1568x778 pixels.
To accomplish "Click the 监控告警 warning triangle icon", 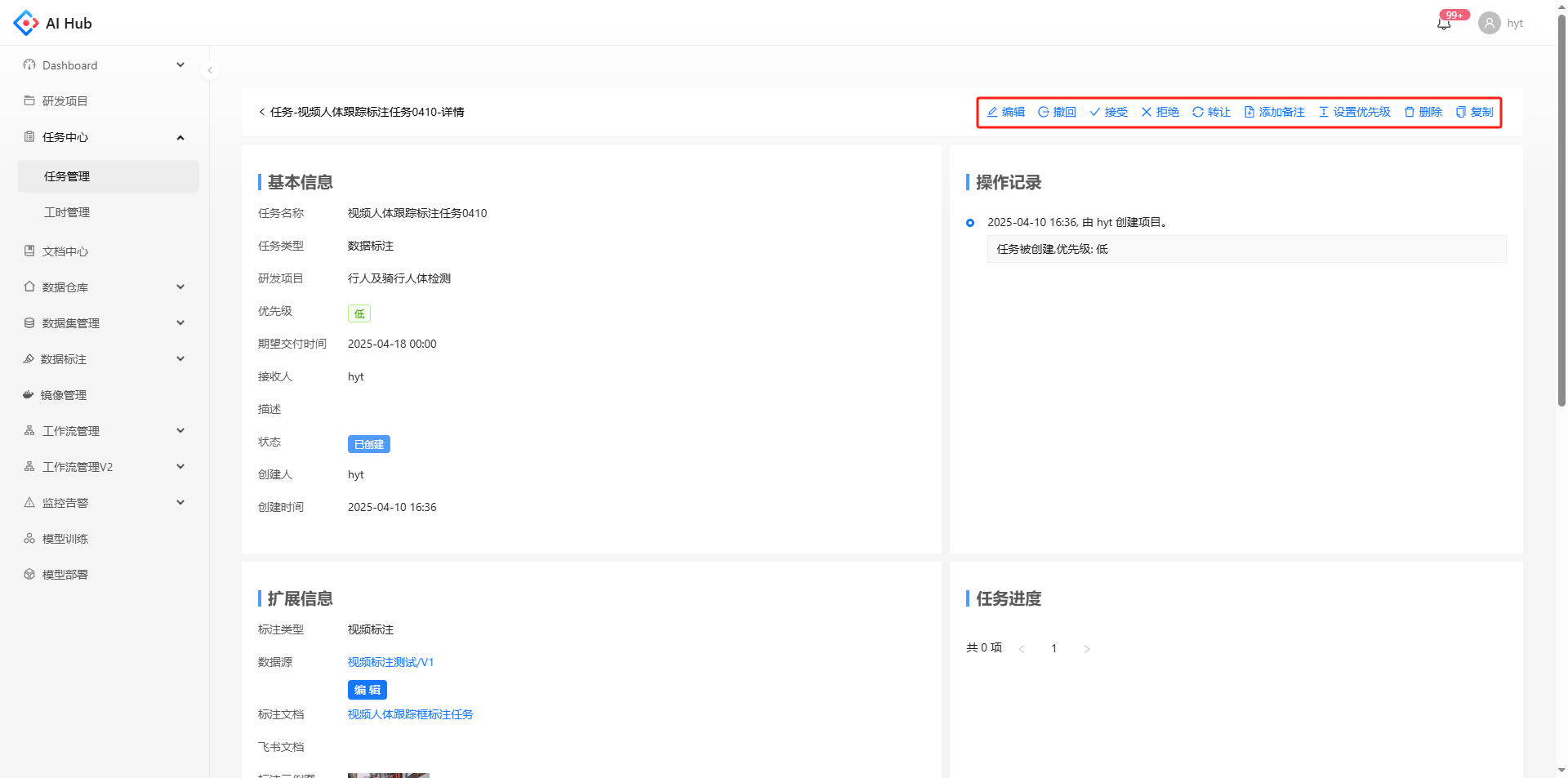I will pos(29,502).
